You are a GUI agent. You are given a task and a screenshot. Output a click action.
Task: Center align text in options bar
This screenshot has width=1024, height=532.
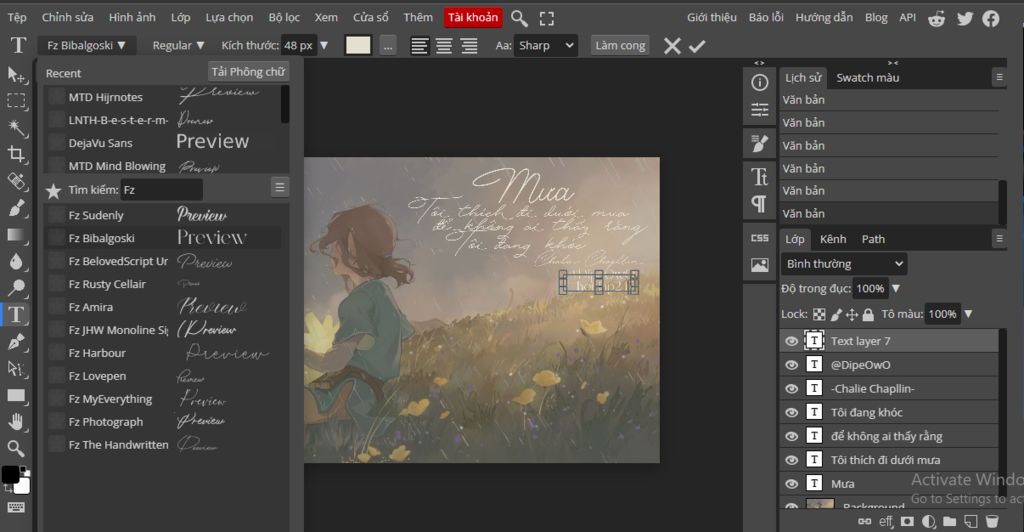pyautogui.click(x=444, y=46)
